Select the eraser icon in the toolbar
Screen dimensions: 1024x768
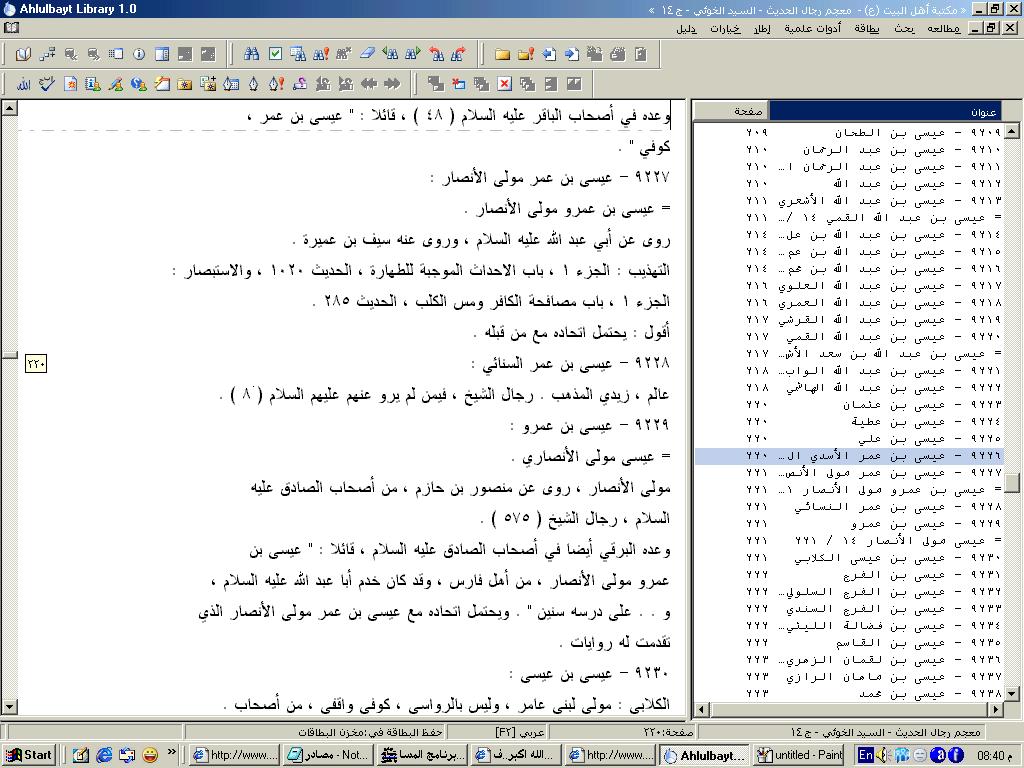[366, 54]
